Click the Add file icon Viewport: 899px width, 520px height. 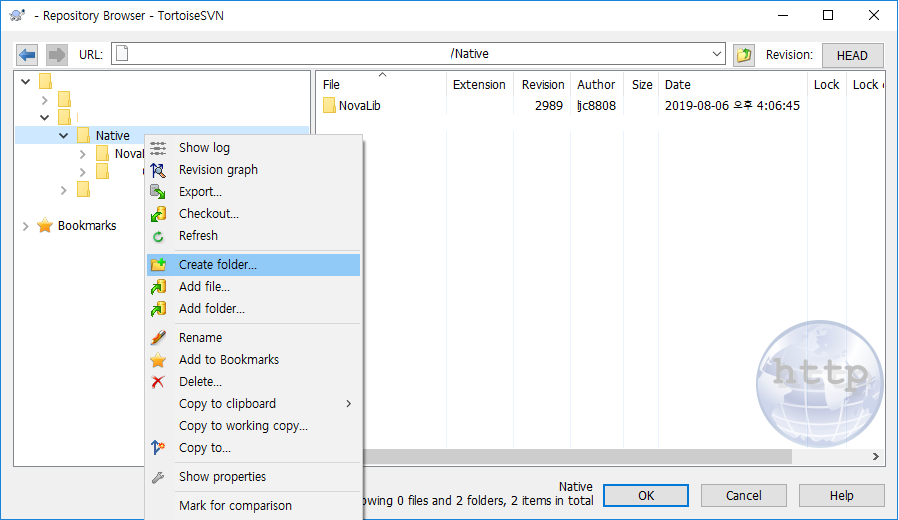[158, 287]
